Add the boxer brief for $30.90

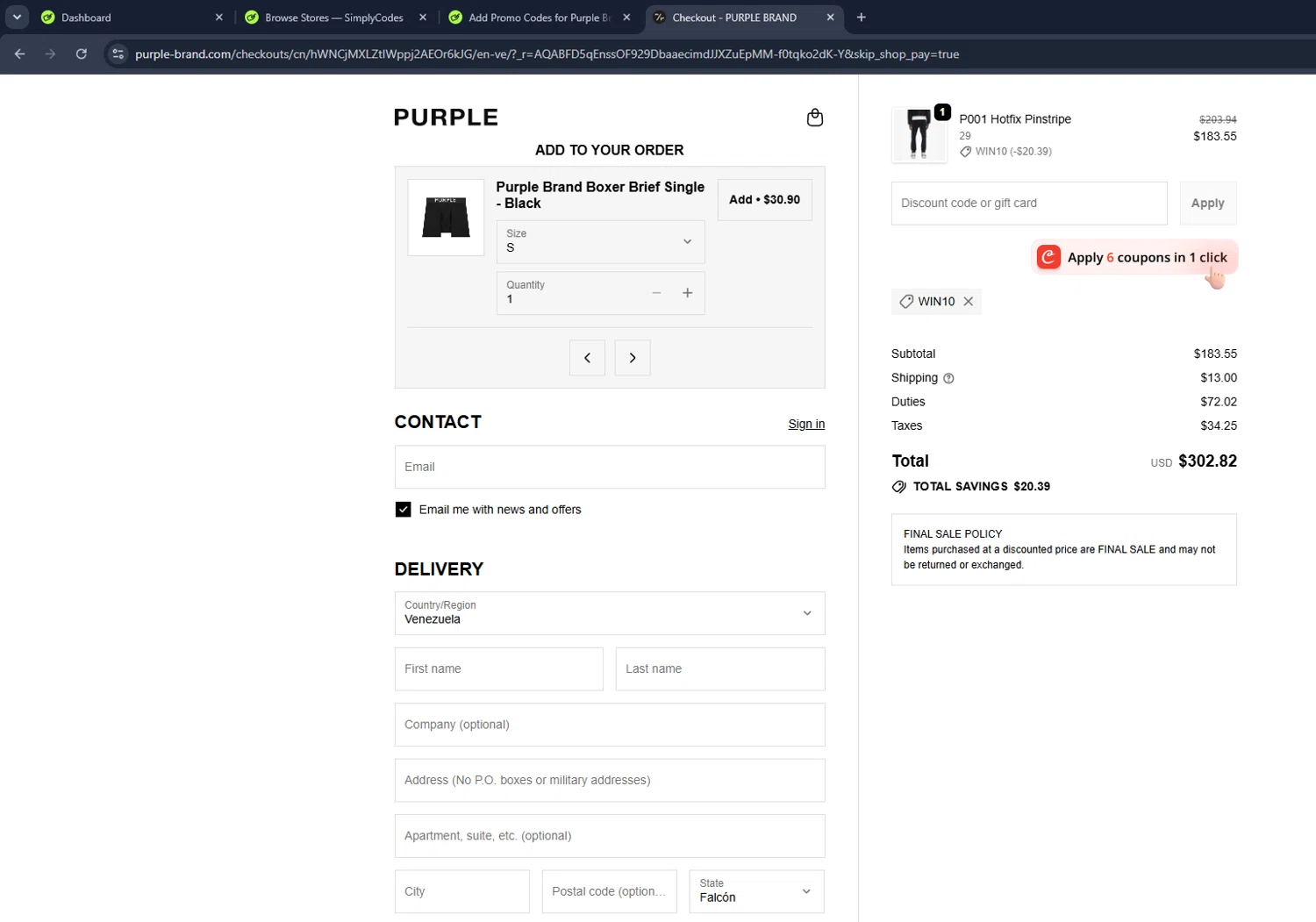tap(764, 200)
